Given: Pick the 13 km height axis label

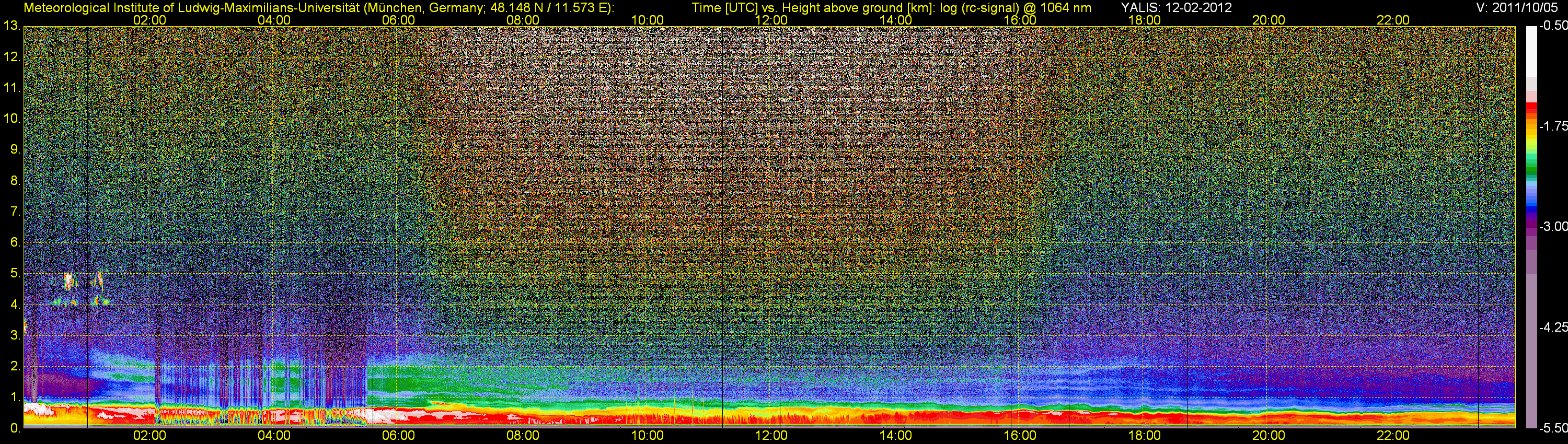Looking at the screenshot, I should [x=11, y=26].
